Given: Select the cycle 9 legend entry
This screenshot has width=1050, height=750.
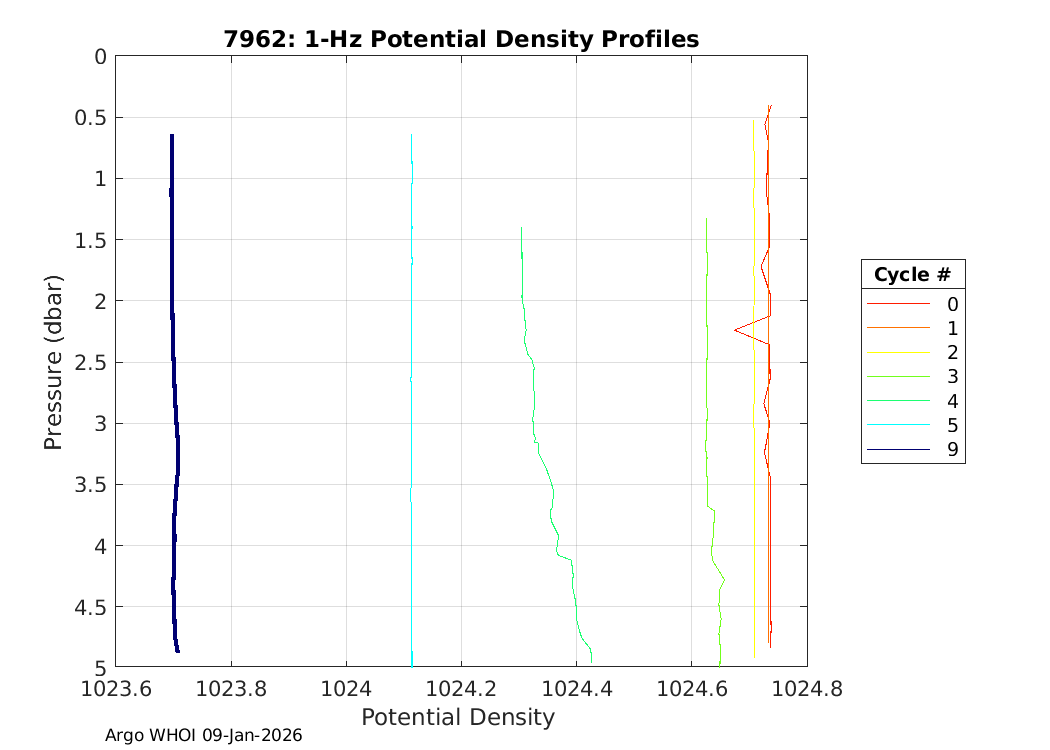Looking at the screenshot, I should 912,450.
